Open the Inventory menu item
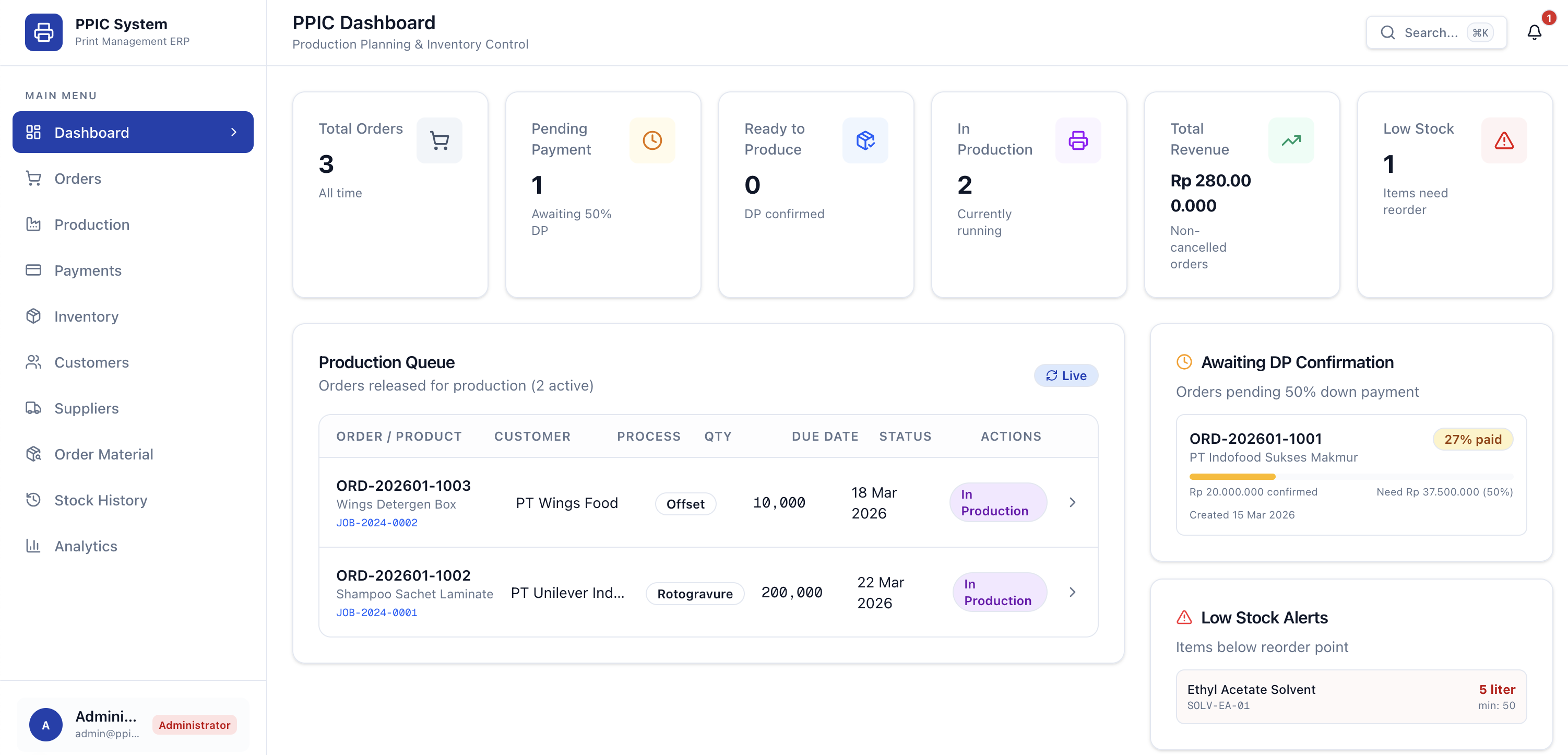The image size is (1568, 755). pos(133,316)
